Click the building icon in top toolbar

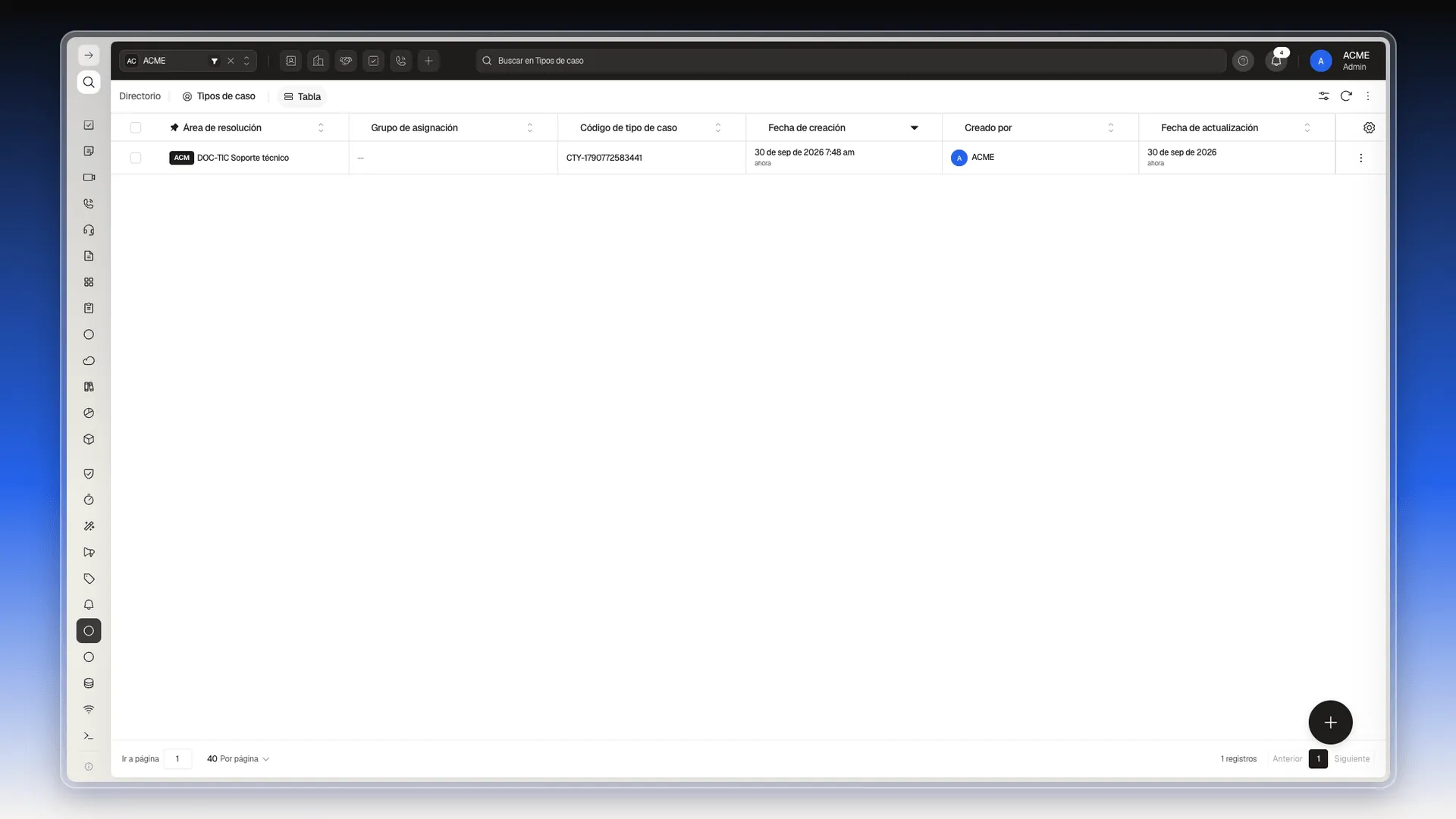click(318, 61)
